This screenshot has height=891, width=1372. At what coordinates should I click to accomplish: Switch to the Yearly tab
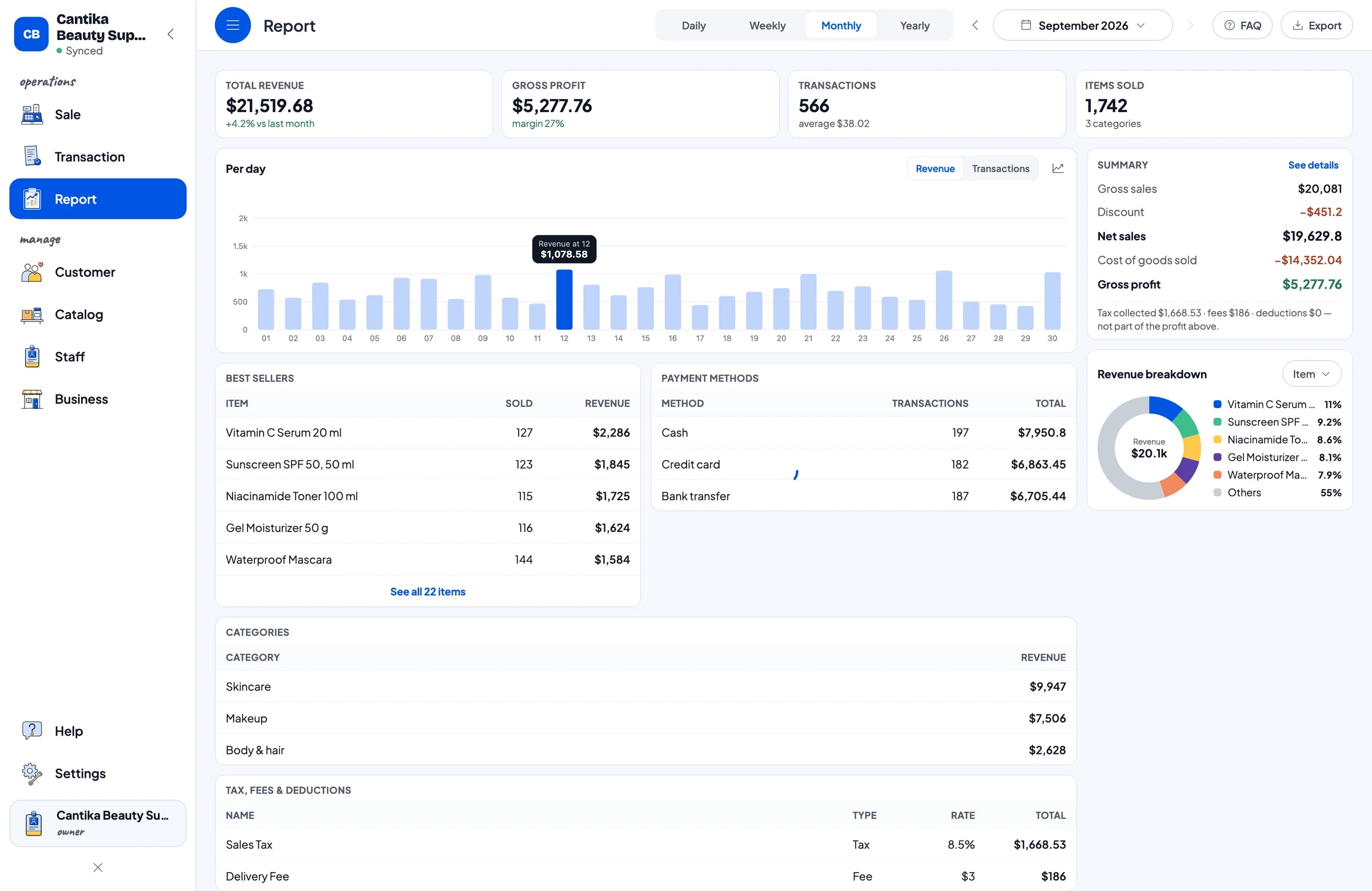coord(914,25)
